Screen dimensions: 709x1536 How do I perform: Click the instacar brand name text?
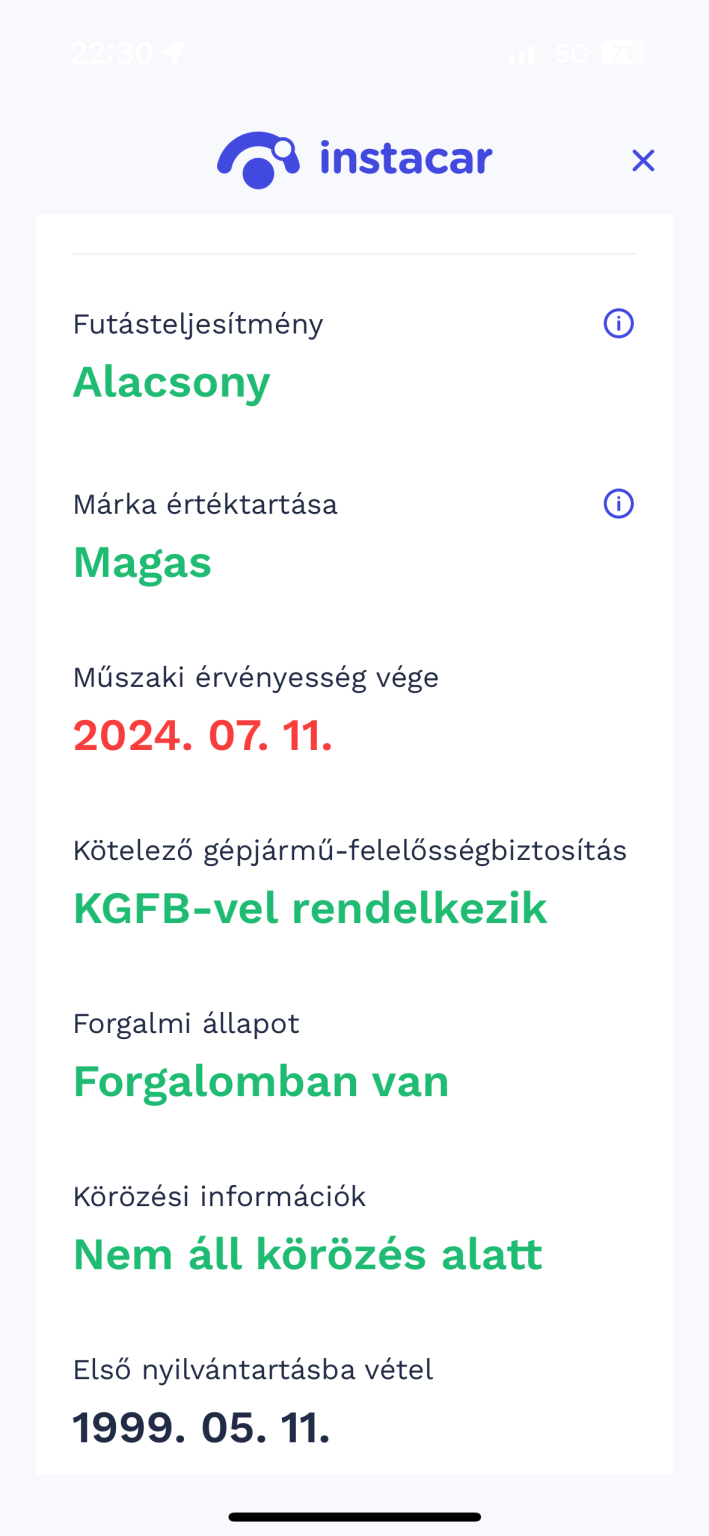pyautogui.click(x=406, y=159)
